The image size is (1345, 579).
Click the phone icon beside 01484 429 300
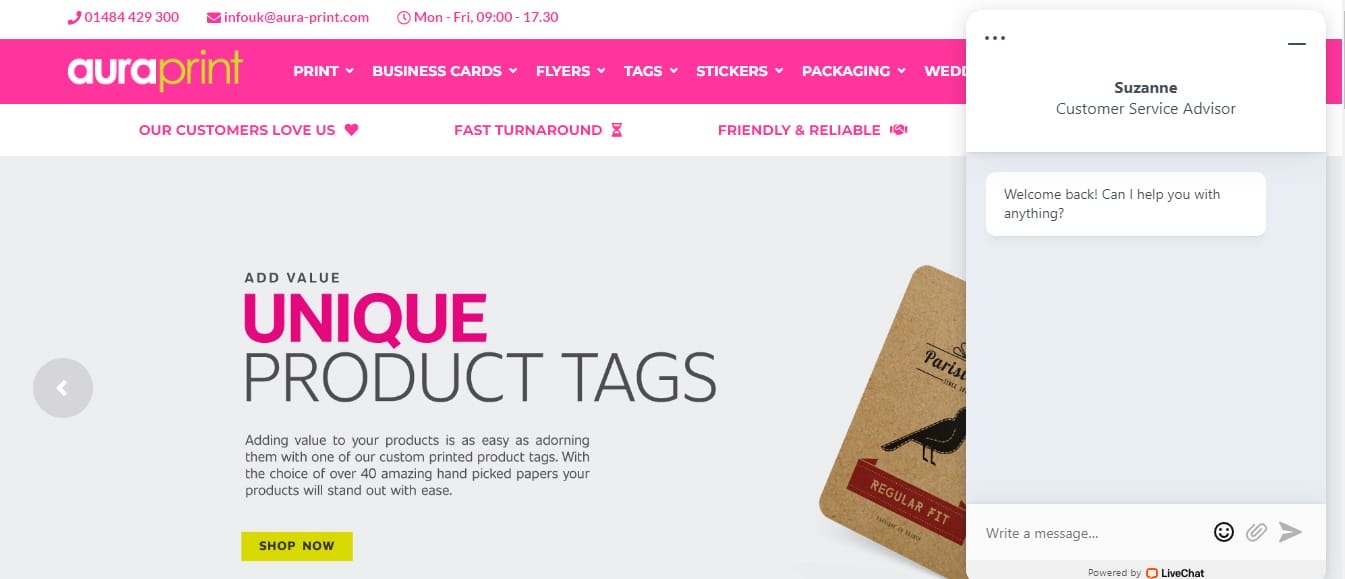click(x=74, y=17)
